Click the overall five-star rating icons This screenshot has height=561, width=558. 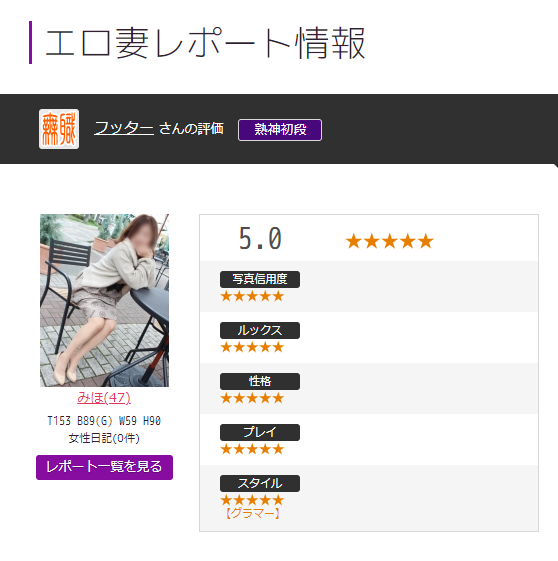point(390,241)
